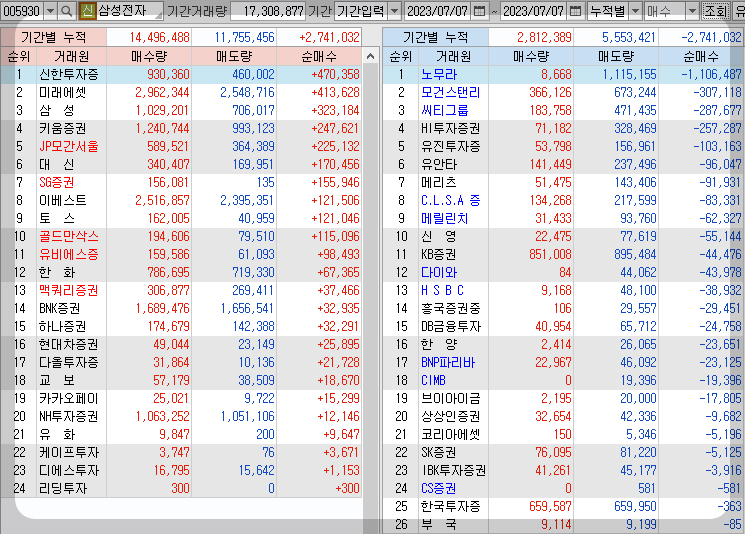Click the right table 매수량 column header
Image resolution: width=745 pixels, height=534 pixels.
(x=531, y=57)
